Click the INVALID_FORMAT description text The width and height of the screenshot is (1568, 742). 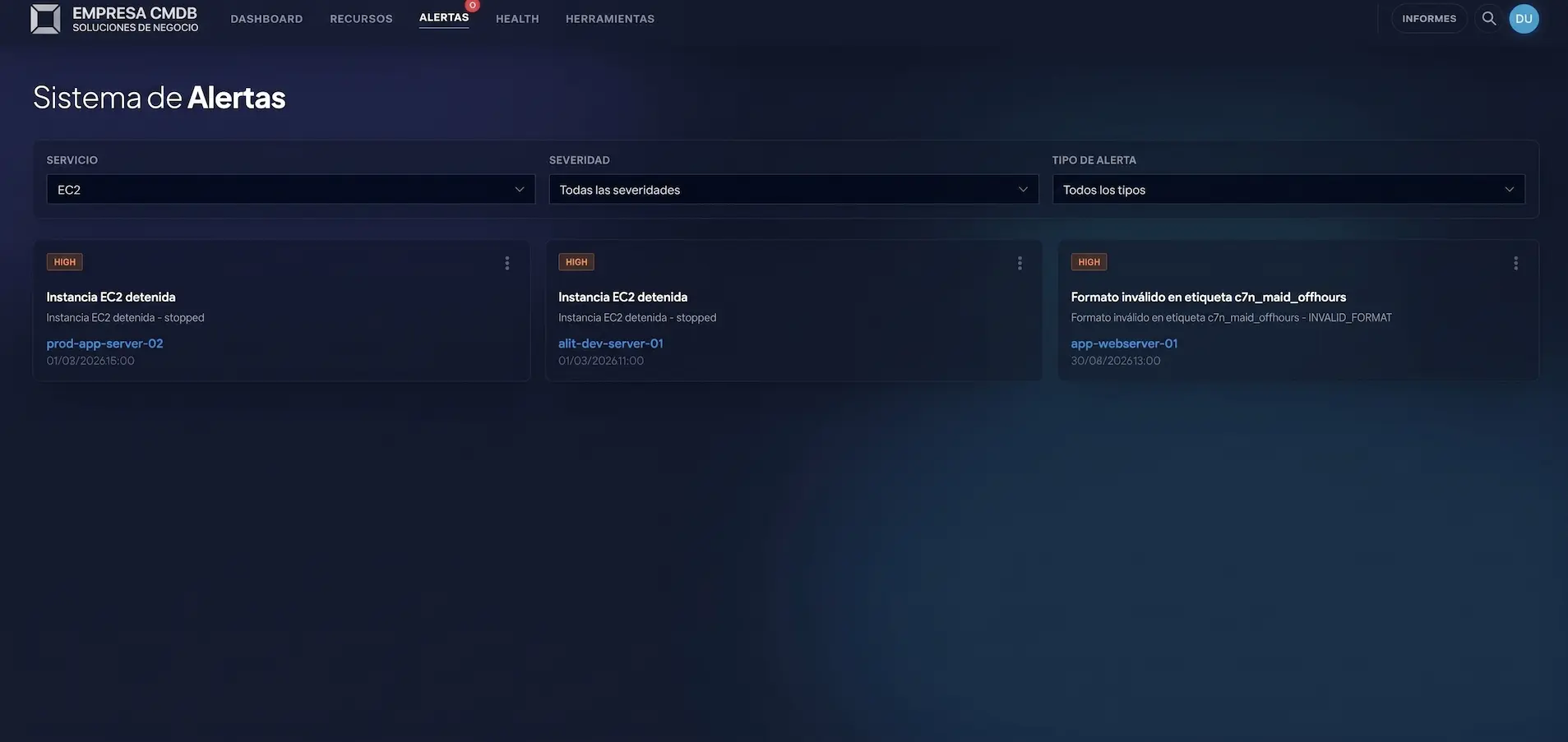(x=1231, y=317)
